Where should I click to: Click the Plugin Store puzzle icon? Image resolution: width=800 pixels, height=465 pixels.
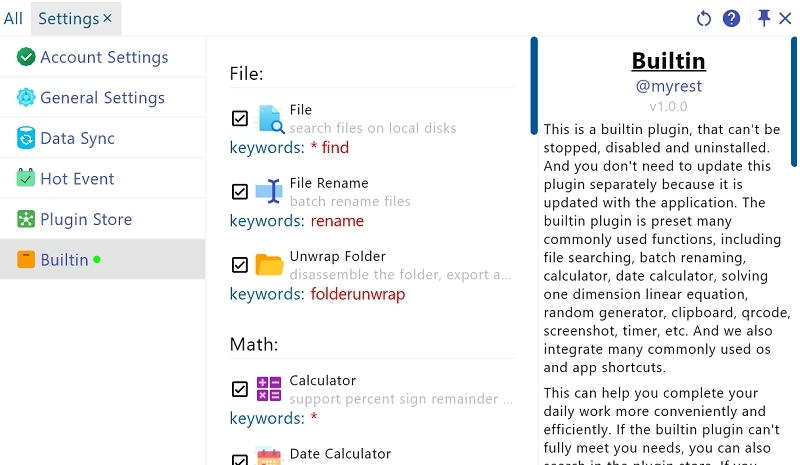click(x=26, y=219)
